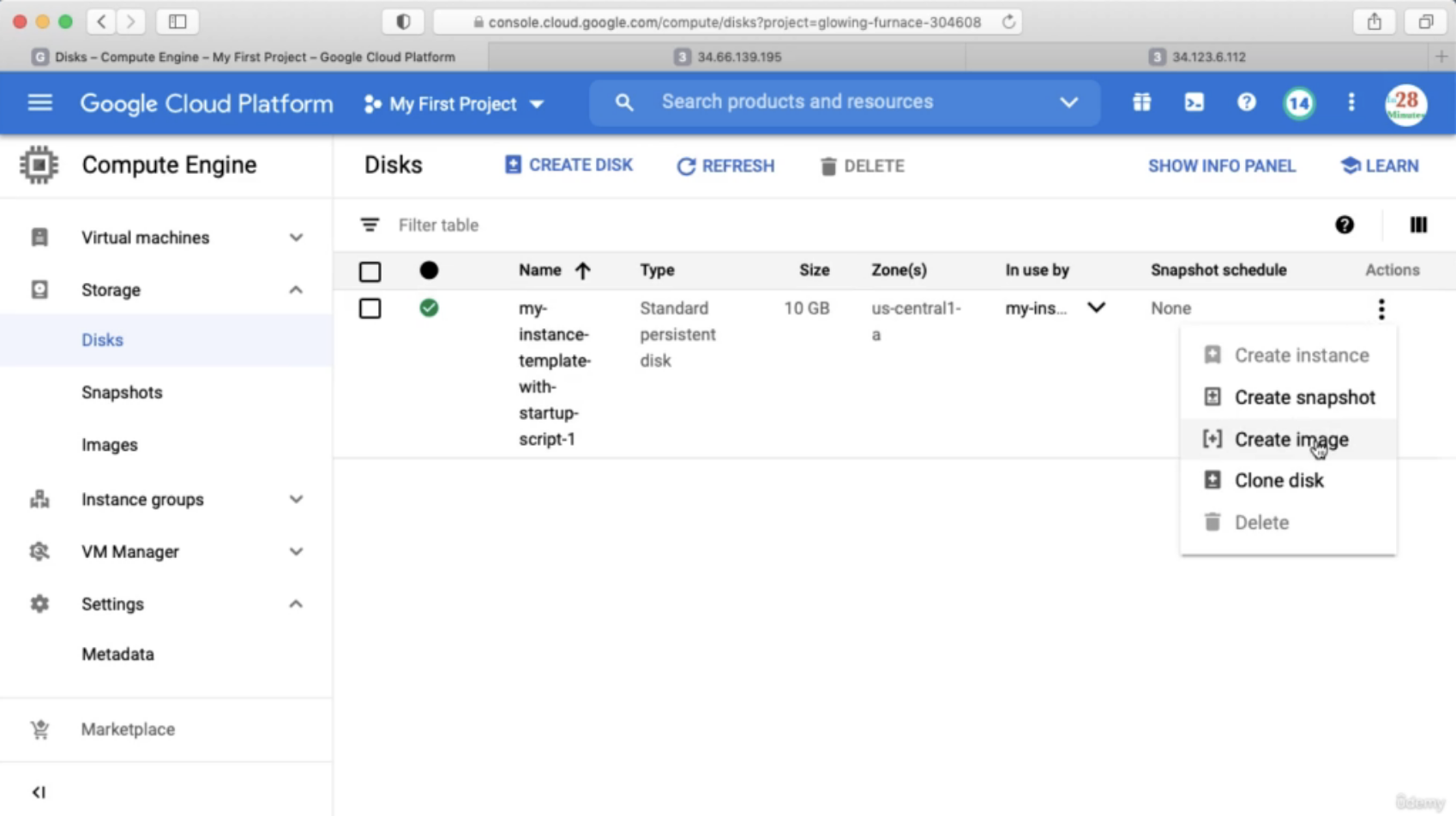1456x816 pixels.
Task: Open the My First Project selector dropdown
Action: [454, 104]
